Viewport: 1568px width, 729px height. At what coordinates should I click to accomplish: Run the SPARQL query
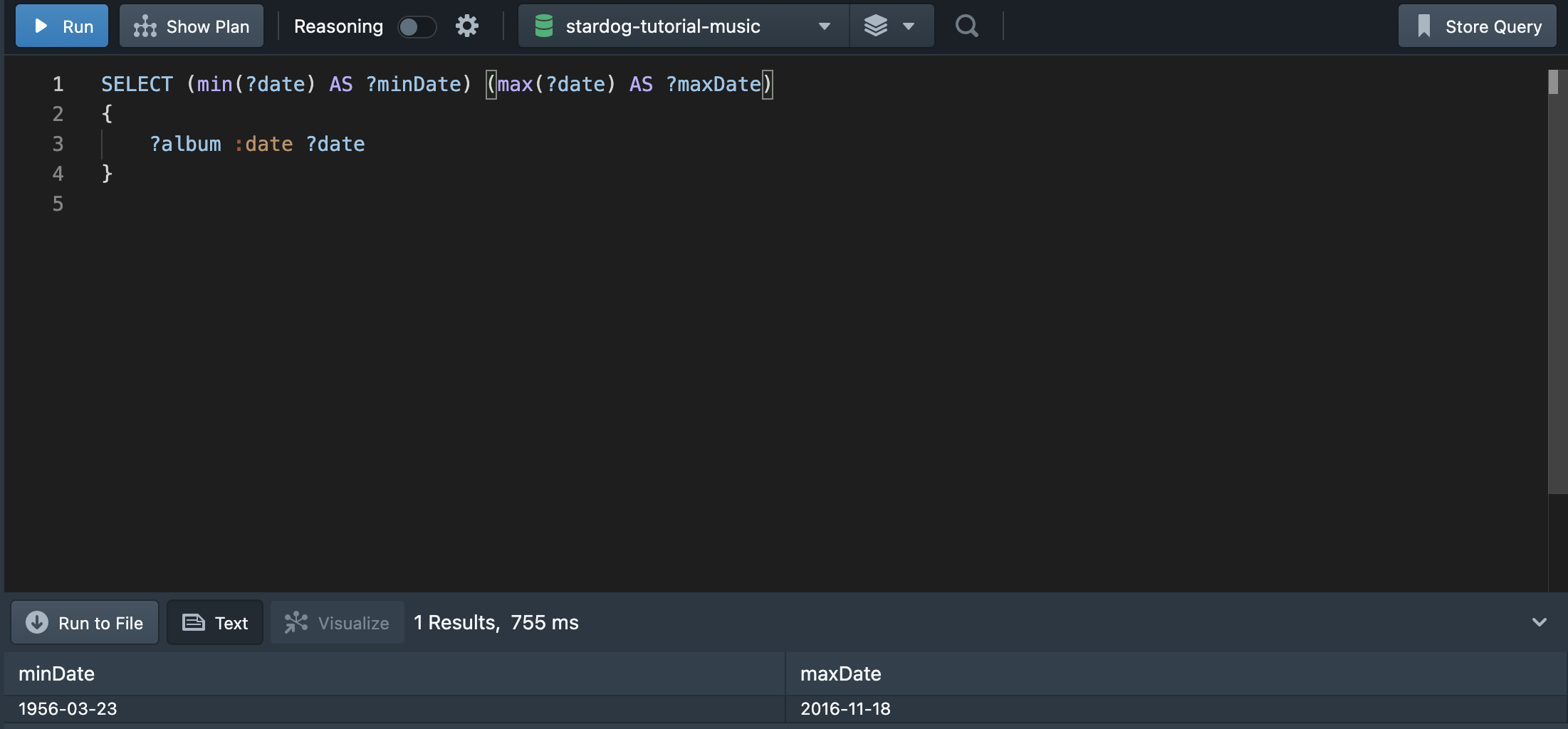coord(62,26)
